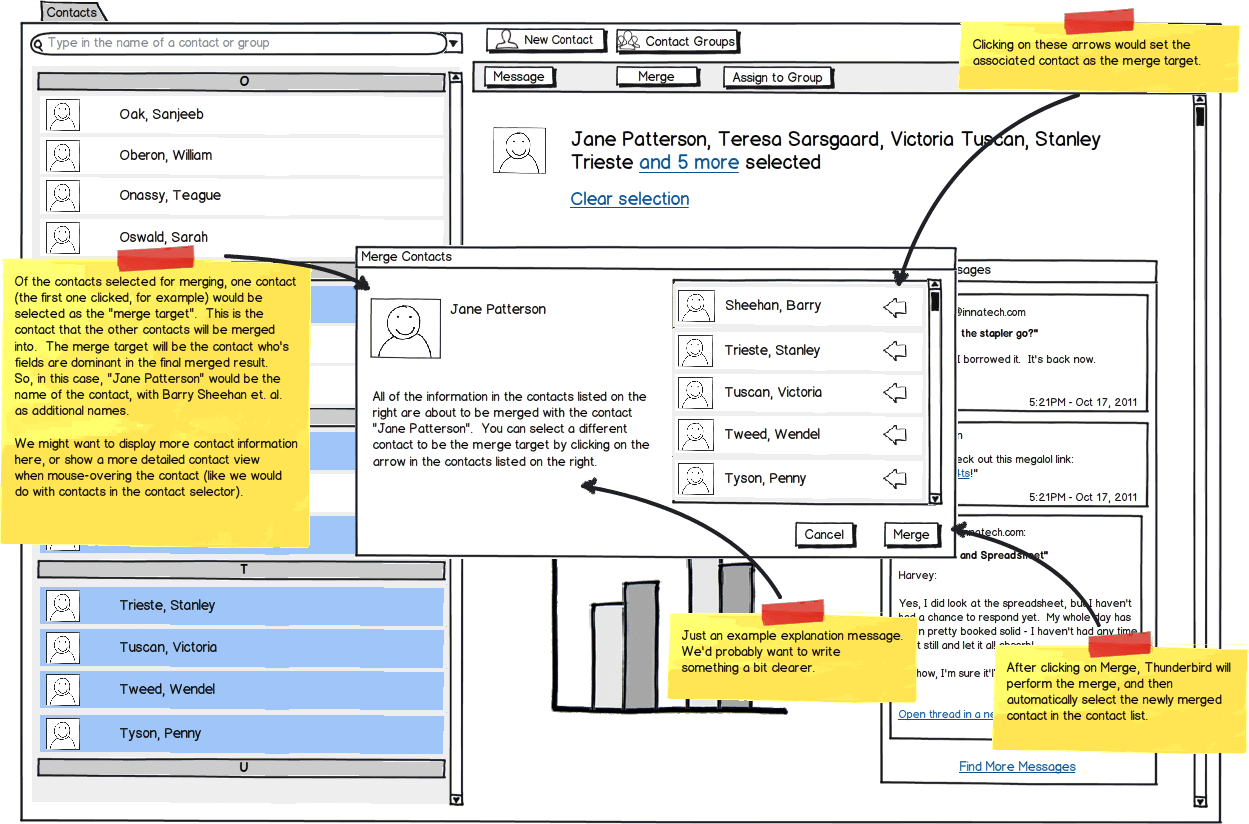Viewport: 1249px width, 824px height.
Task: Focus the contact or group search field
Action: click(240, 43)
